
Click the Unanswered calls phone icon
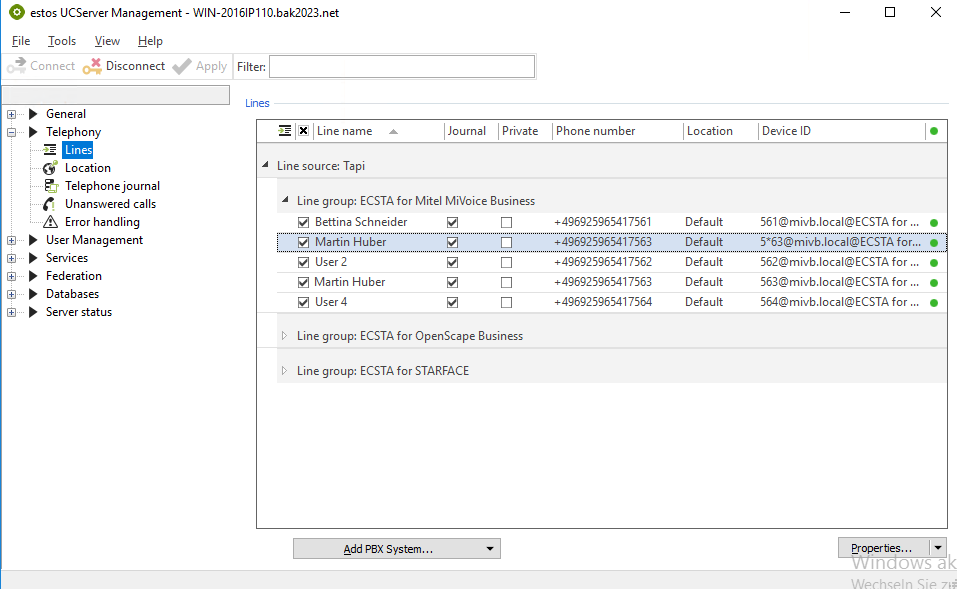[x=50, y=204]
